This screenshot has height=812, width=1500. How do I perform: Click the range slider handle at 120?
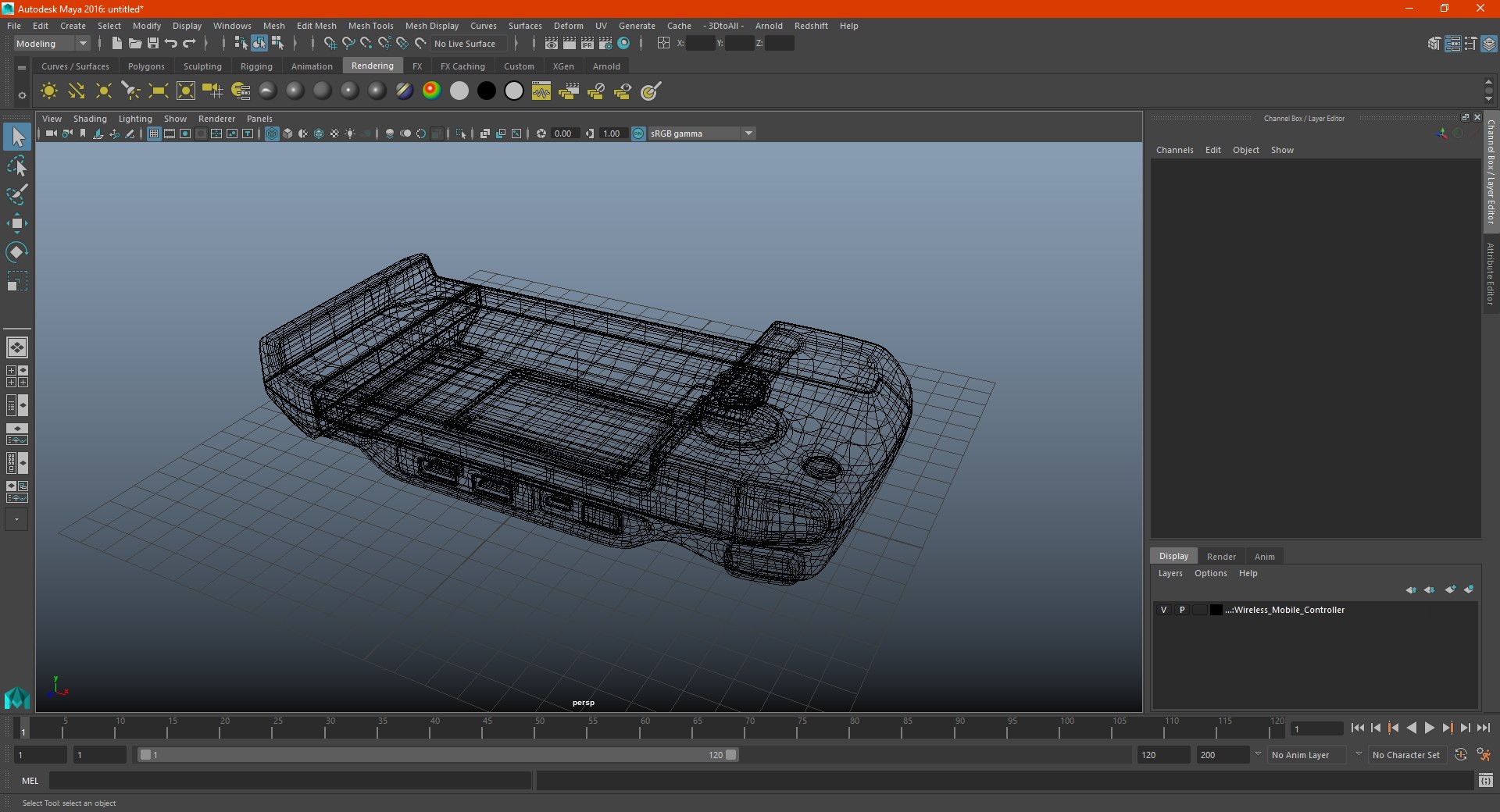[x=730, y=755]
